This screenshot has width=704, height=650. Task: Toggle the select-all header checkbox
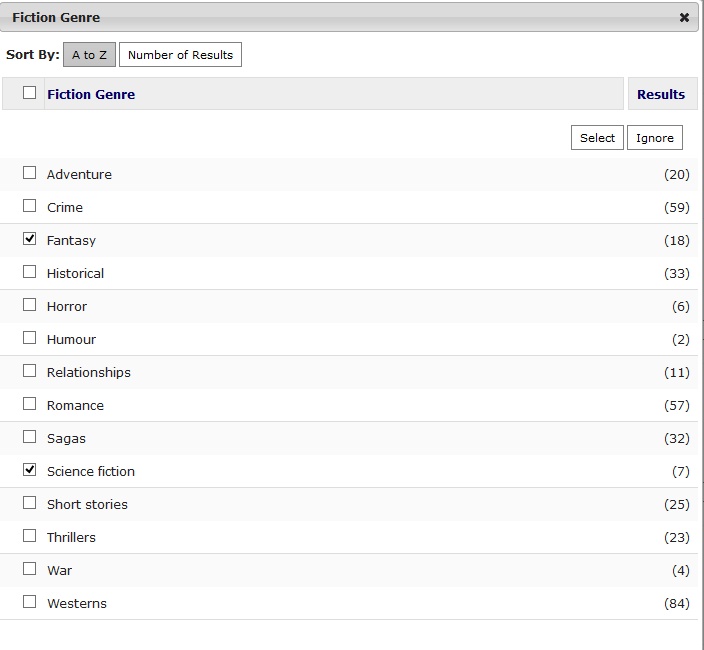point(29,93)
